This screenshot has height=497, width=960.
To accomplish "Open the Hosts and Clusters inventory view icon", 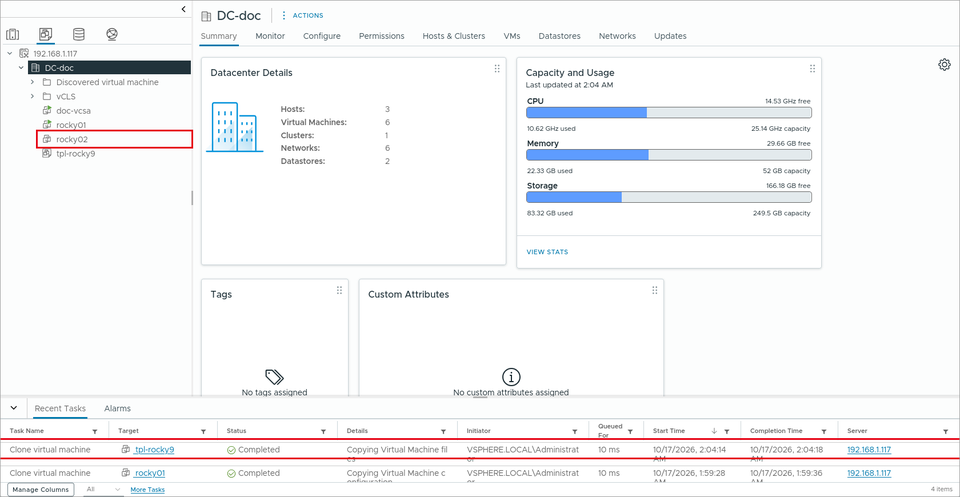I will pyautogui.click(x=13, y=34).
